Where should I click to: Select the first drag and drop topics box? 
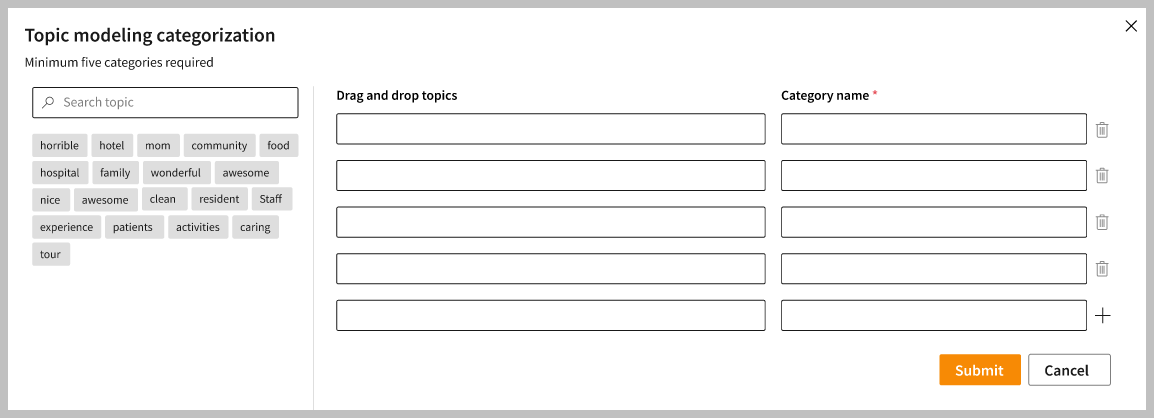[x=550, y=129]
